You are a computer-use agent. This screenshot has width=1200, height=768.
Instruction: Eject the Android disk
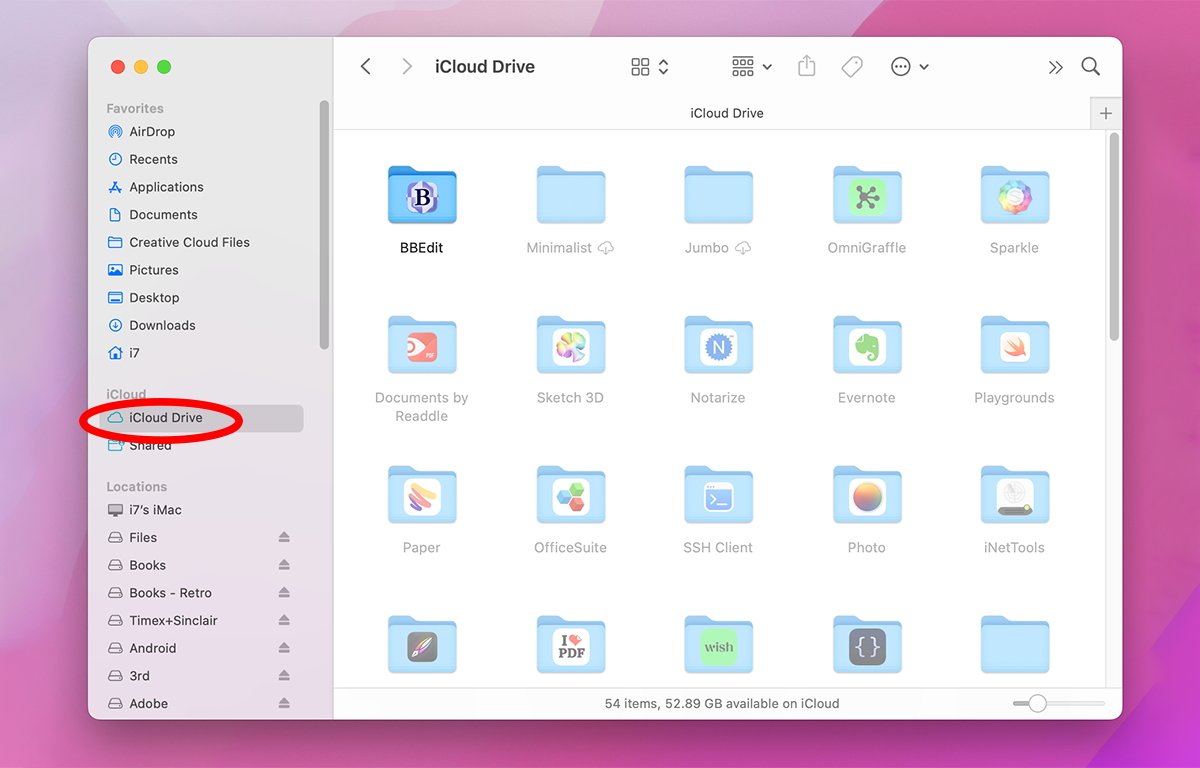click(285, 648)
